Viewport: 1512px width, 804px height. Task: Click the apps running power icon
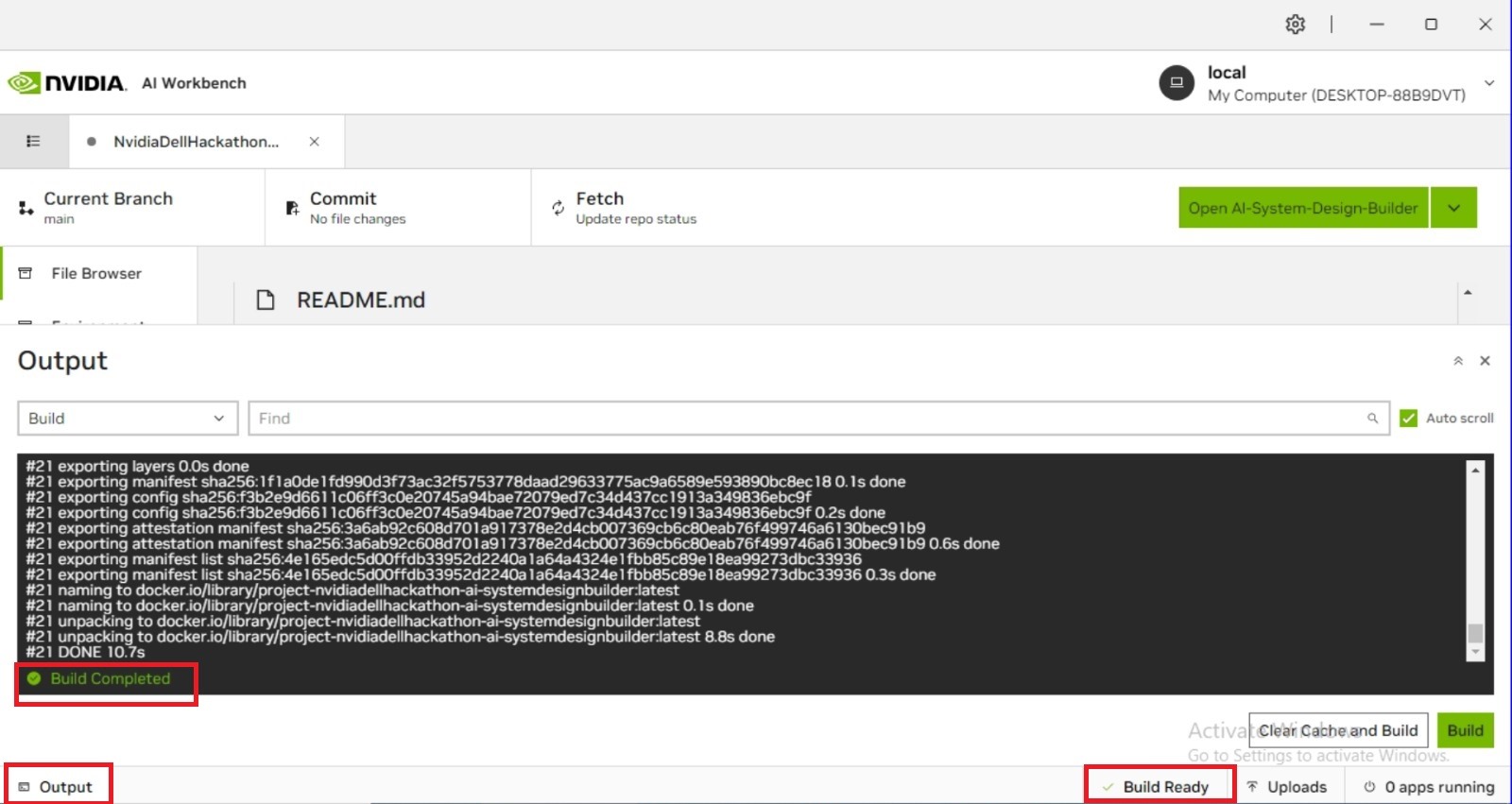coord(1369,786)
